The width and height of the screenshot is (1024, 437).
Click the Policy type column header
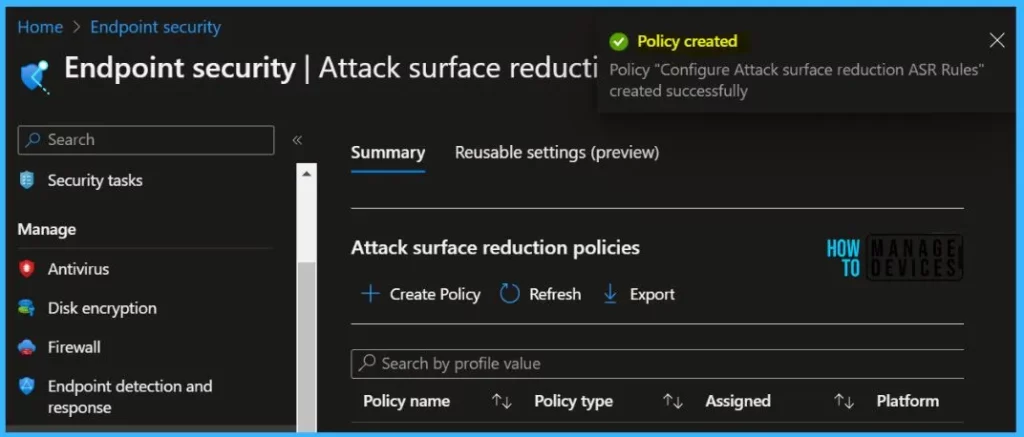click(573, 401)
